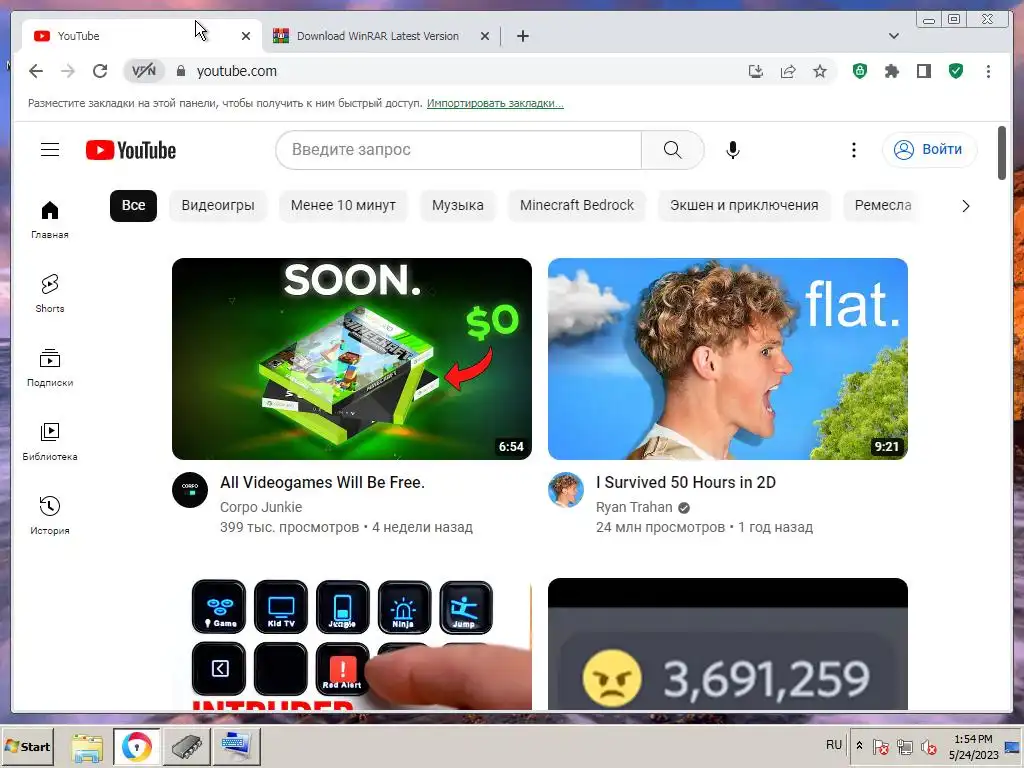Viewport: 1024px width, 768px height.
Task: Click the YouTube logo
Action: click(x=131, y=150)
